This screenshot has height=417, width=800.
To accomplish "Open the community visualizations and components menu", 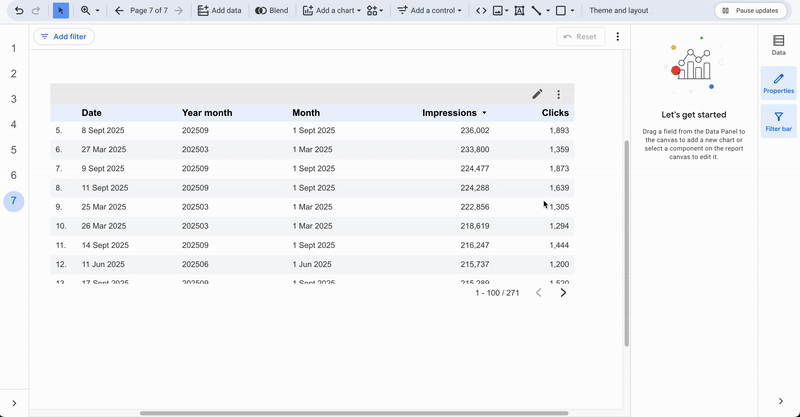I will [375, 10].
